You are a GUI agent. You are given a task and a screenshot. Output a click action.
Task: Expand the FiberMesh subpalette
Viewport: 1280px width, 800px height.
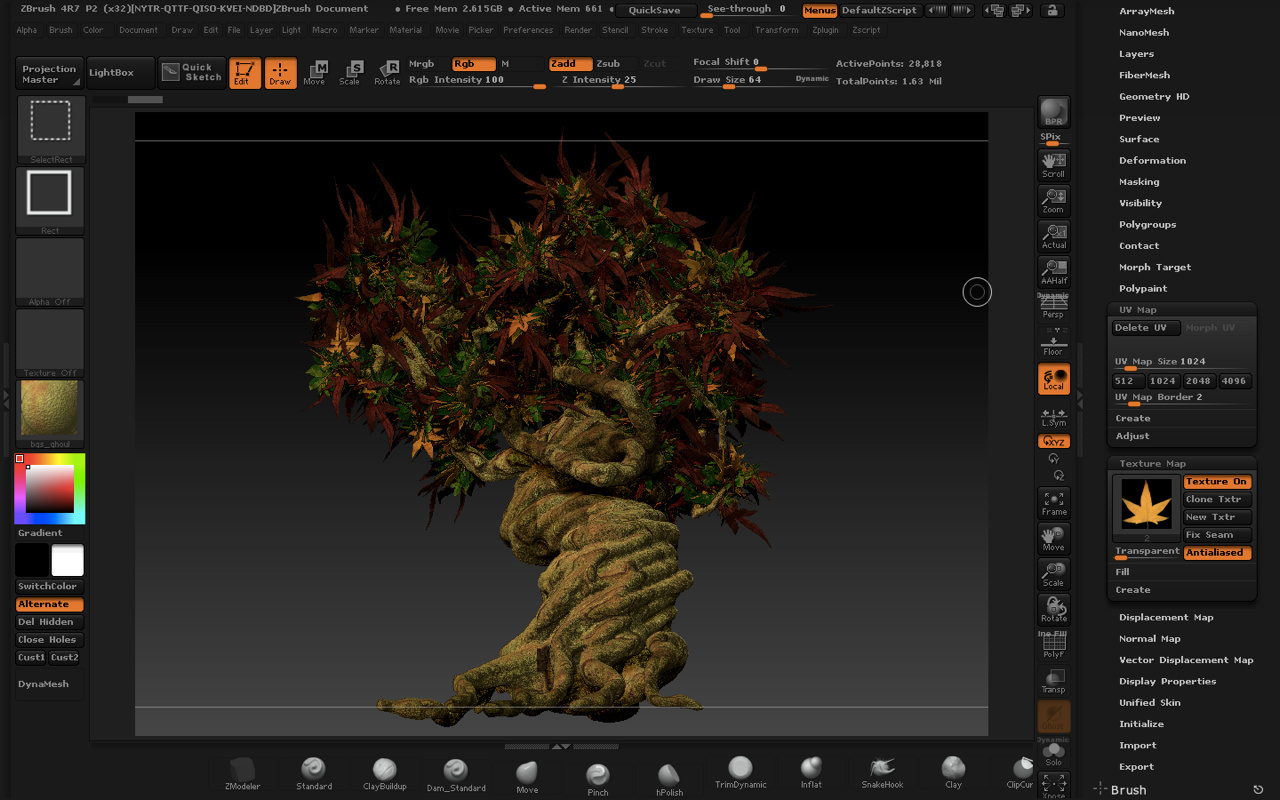(x=1144, y=75)
